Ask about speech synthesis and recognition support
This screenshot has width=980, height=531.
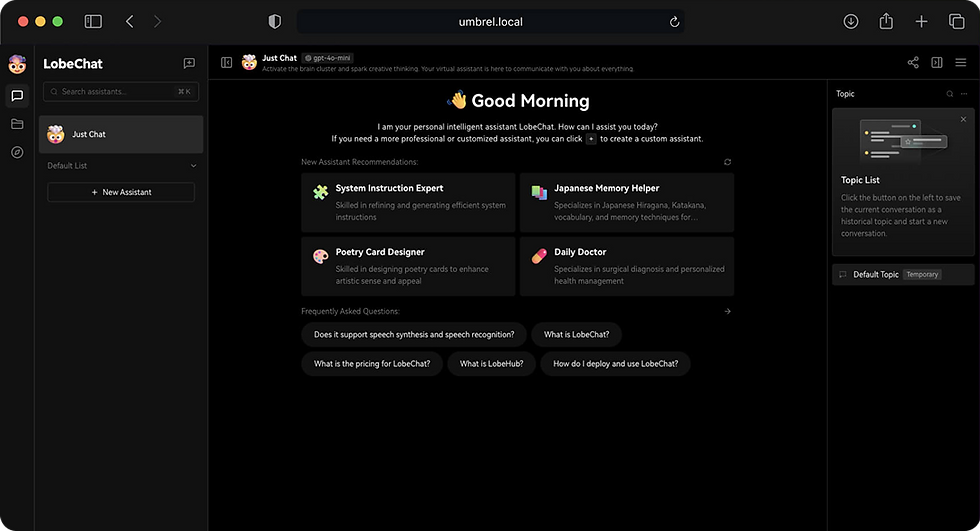click(414, 334)
